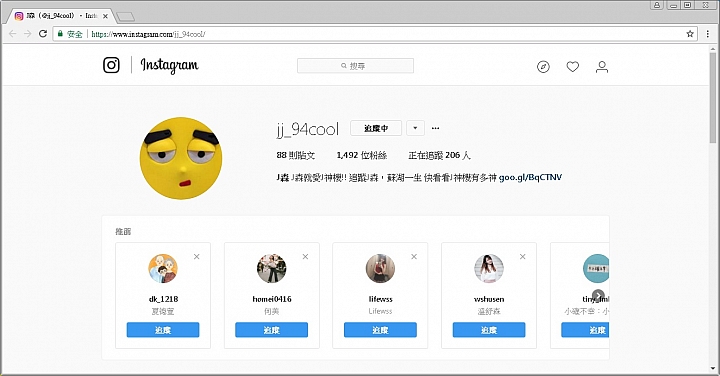720x376 pixels.
Task: Open the lifewss username link
Action: [x=381, y=299]
